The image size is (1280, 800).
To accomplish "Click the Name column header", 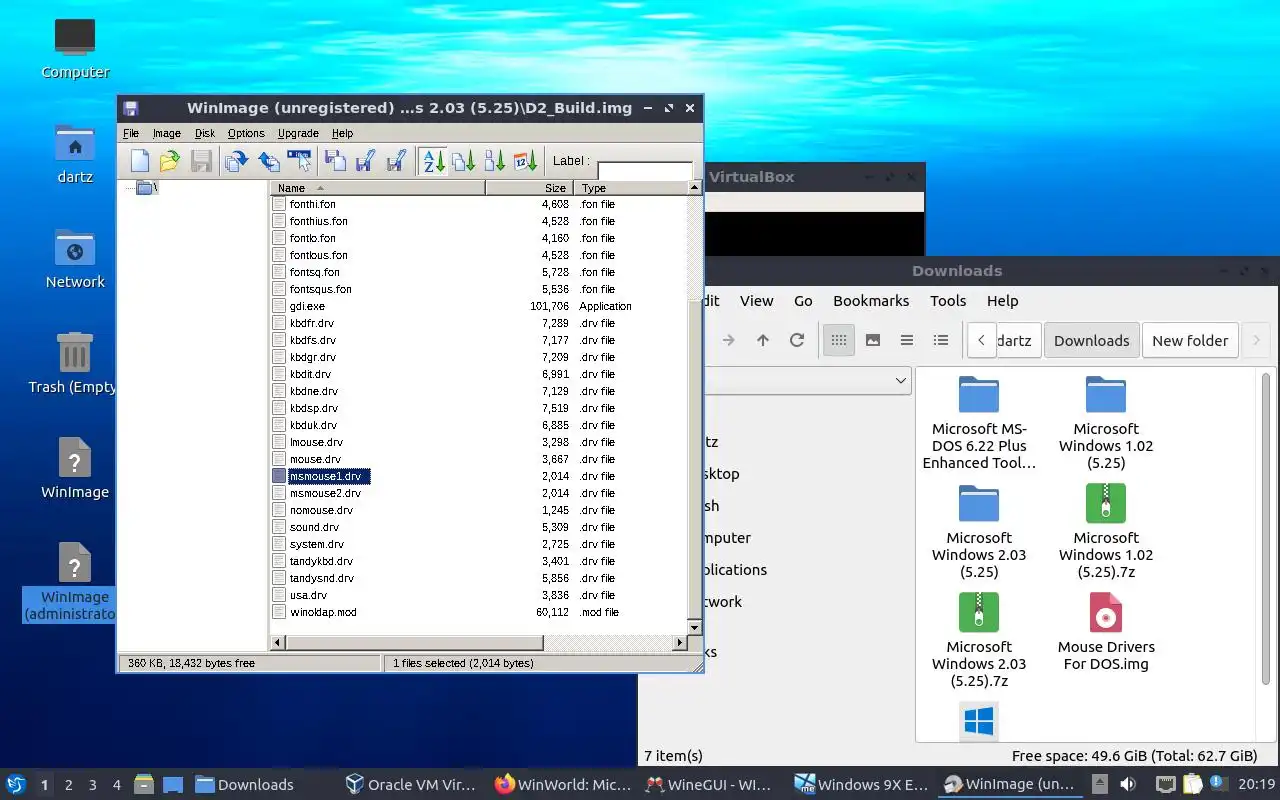I will [x=378, y=188].
